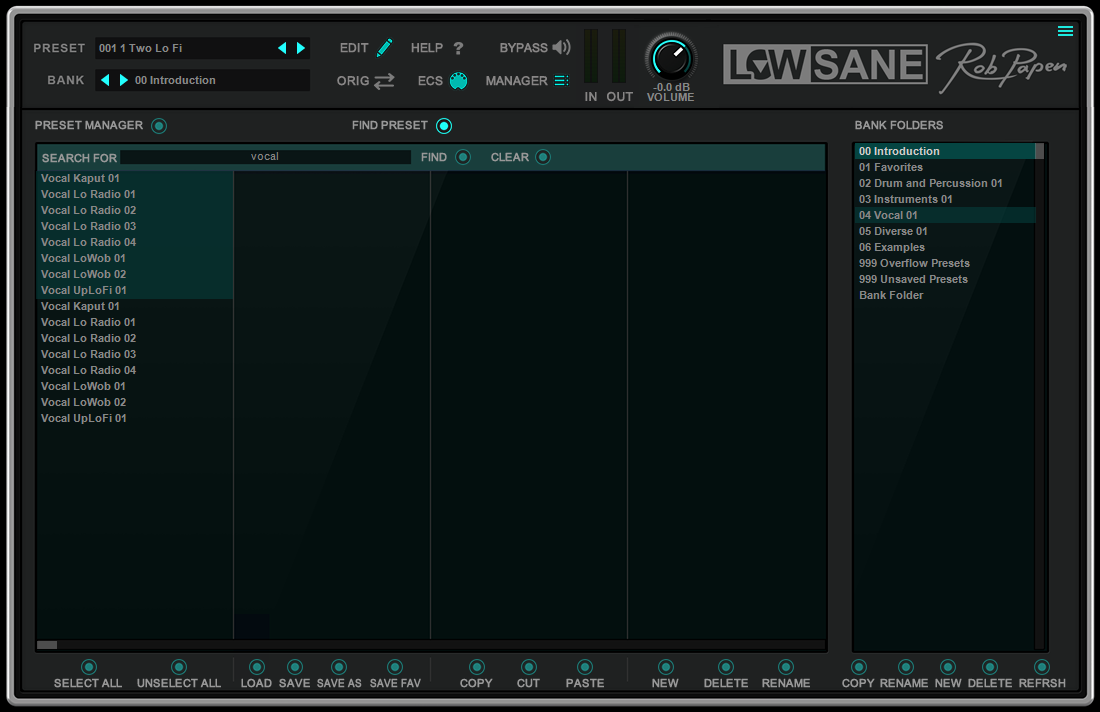This screenshot has height=712, width=1100.
Task: Click the LowSane logo
Action: click(x=825, y=65)
